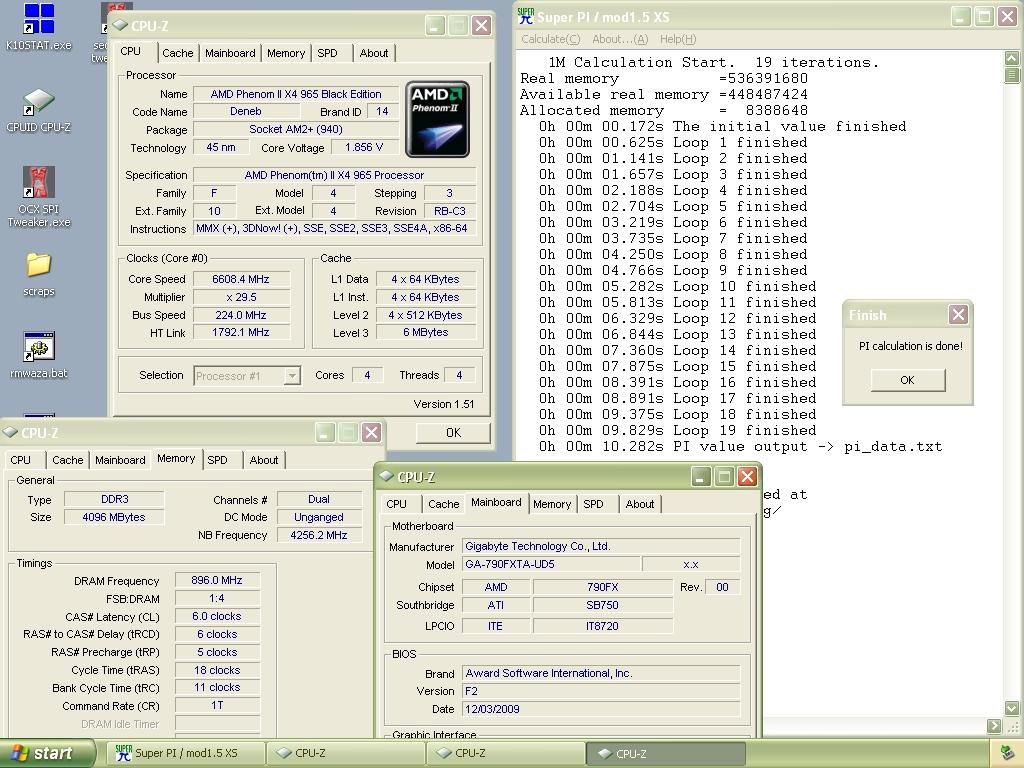This screenshot has width=1024, height=768.
Task: Click the CAS# Latency 6.0 clocks value
Action: click(217, 616)
